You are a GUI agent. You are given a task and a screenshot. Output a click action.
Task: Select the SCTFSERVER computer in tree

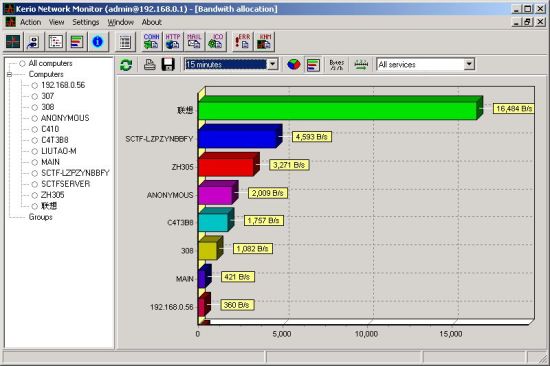click(61, 184)
